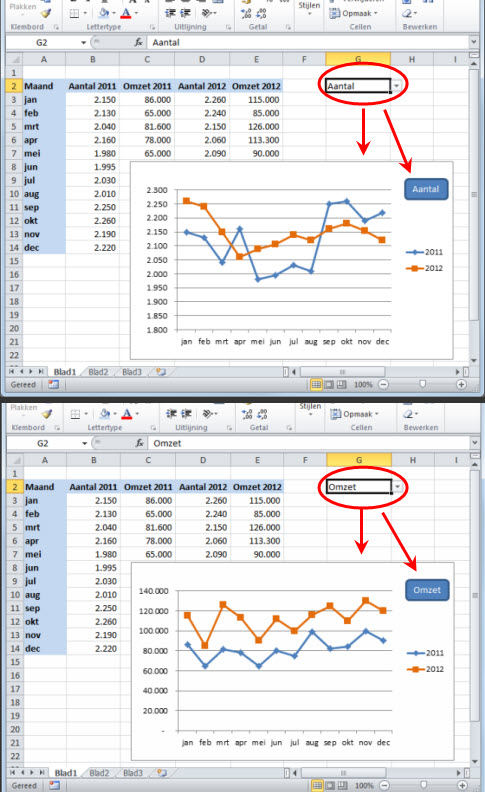This screenshot has height=792, width=485.
Task: Click 2012 legend entry in Omzet chart
Action: coord(425,669)
